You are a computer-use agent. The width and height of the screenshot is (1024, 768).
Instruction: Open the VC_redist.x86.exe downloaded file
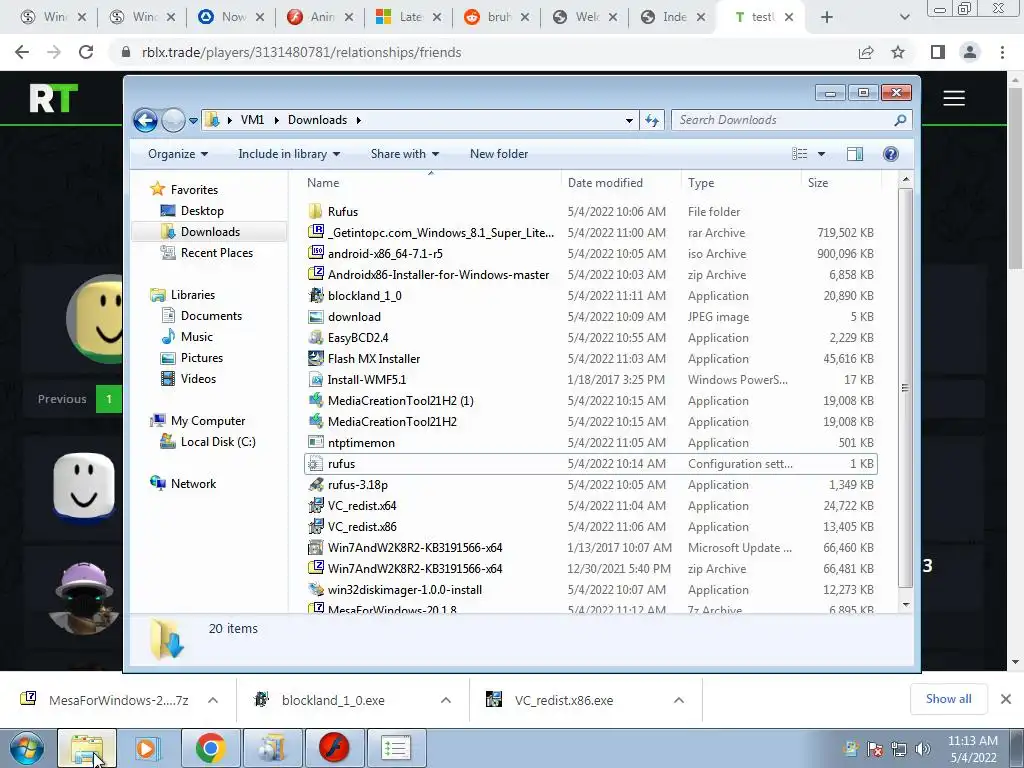[x=564, y=700]
